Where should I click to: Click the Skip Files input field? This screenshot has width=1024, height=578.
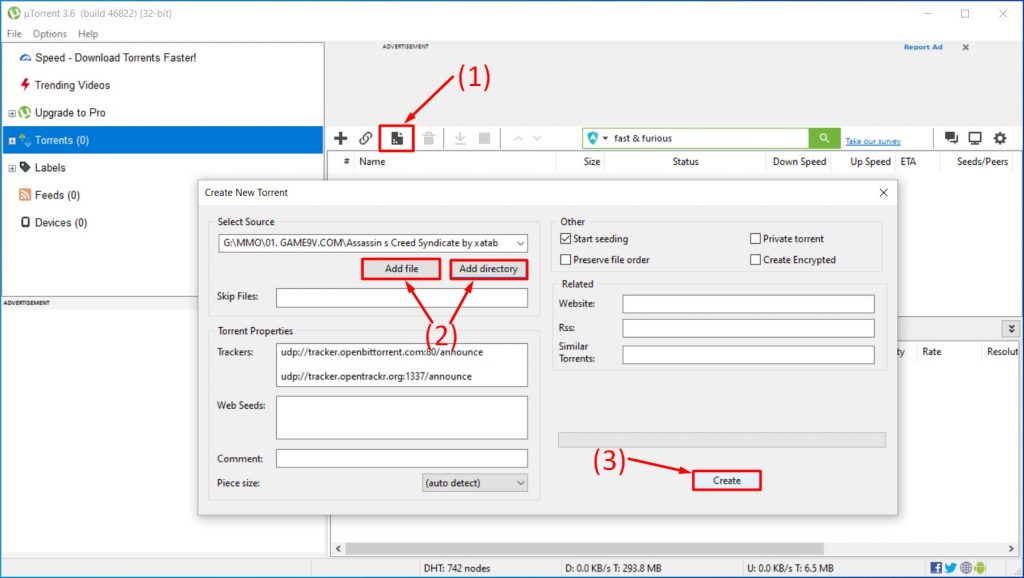(x=402, y=298)
